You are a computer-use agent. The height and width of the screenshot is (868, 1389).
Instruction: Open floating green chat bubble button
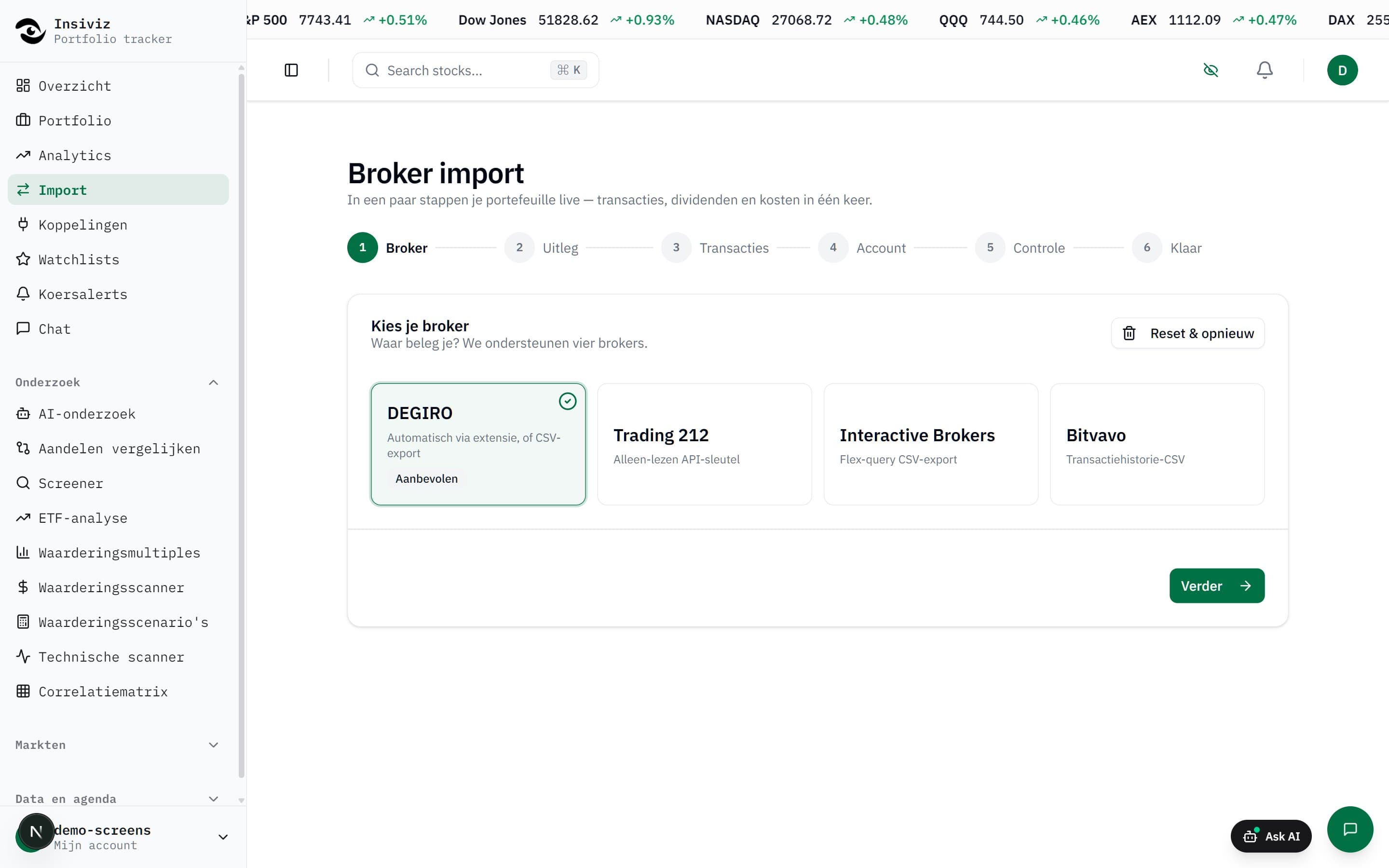click(x=1350, y=829)
